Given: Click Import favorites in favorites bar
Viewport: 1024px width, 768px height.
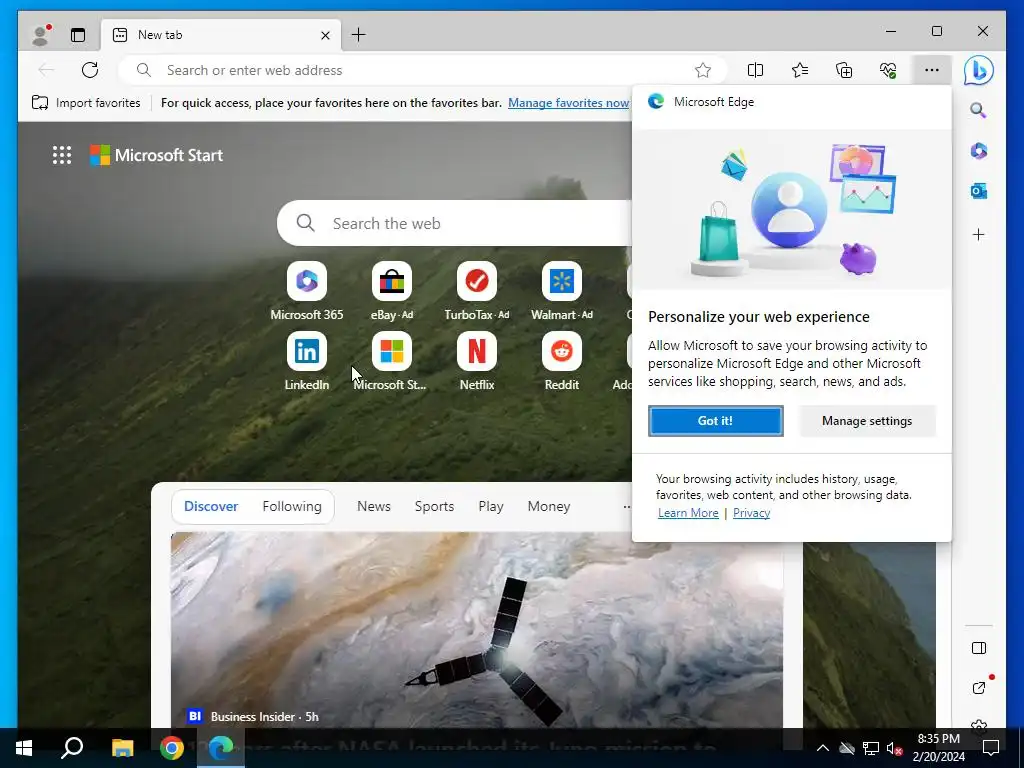Looking at the screenshot, I should (x=86, y=103).
